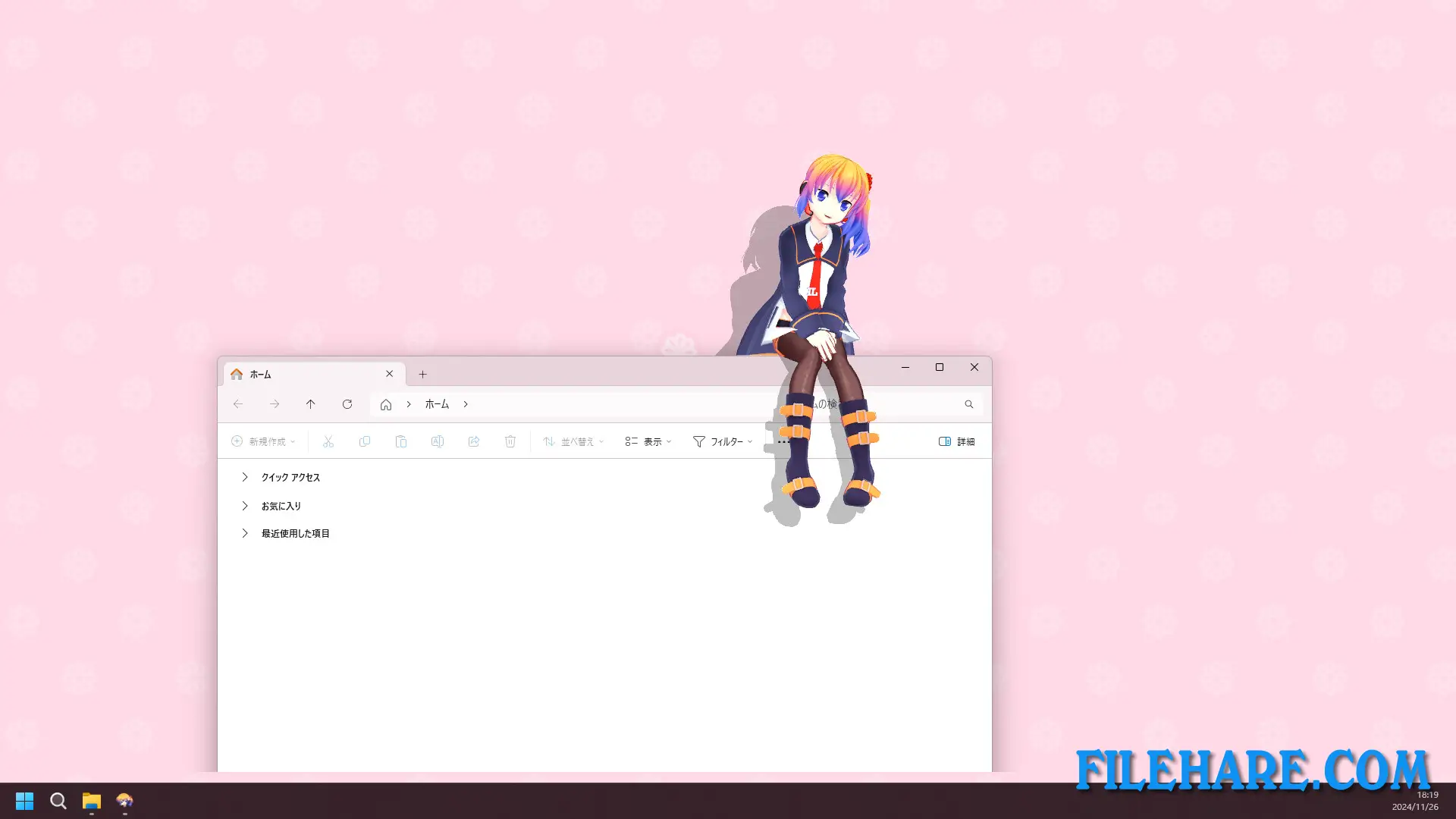Click the Paste clipboard icon
This screenshot has height=819, width=1456.
[x=401, y=441]
